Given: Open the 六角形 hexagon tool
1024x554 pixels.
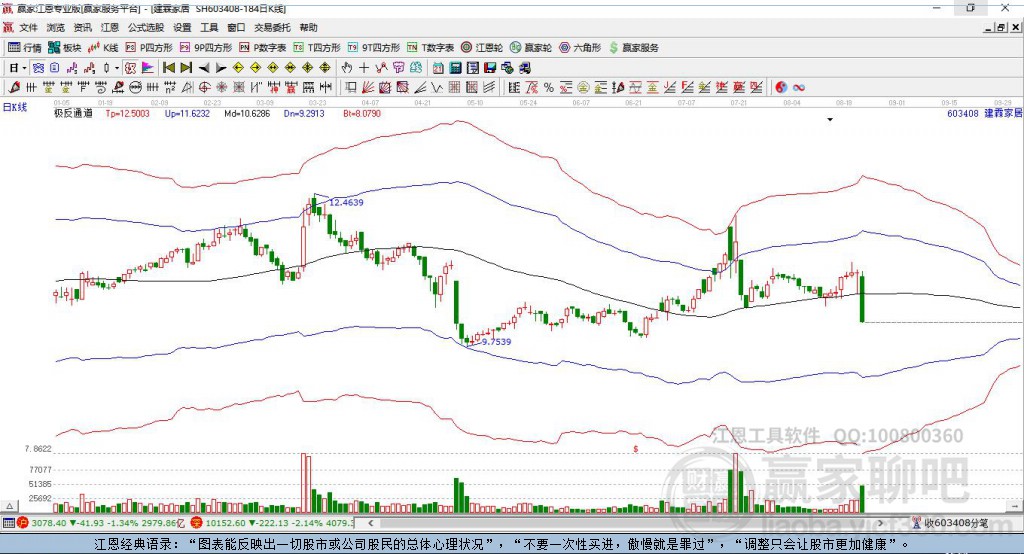Looking at the screenshot, I should (580, 48).
